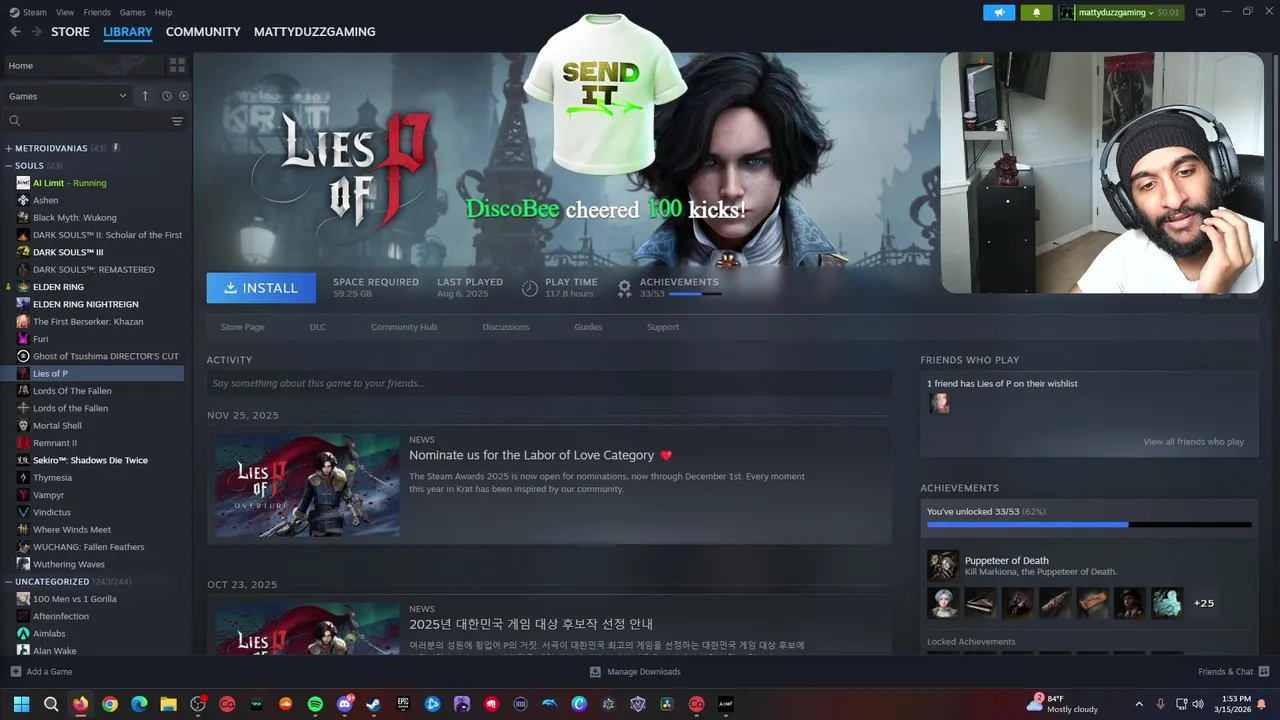Open the Store Page link
This screenshot has height=720, width=1280.
243,327
